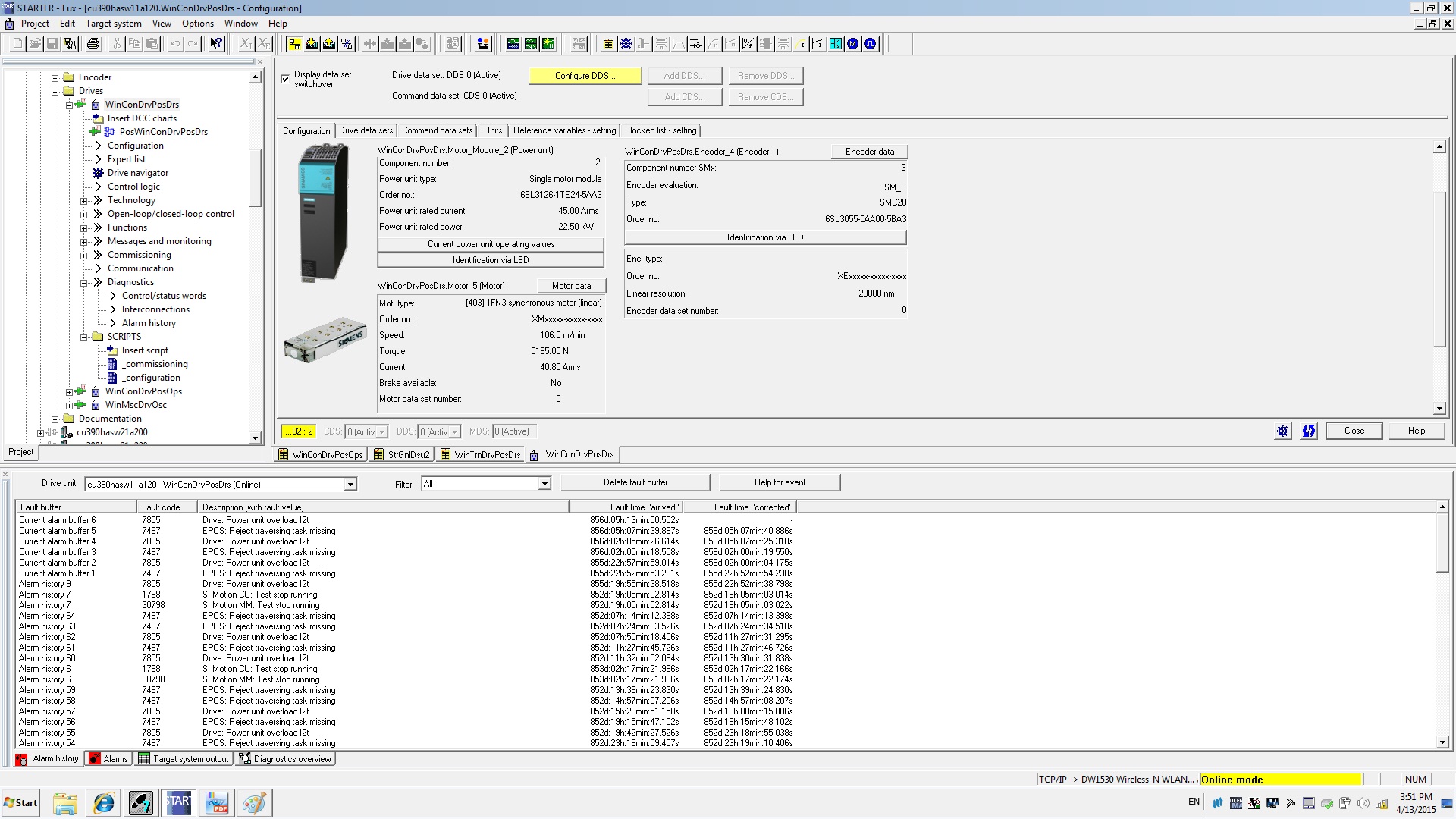Image resolution: width=1456 pixels, height=819 pixels.
Task: Switch to the Drive data sets tab
Action: pos(366,130)
